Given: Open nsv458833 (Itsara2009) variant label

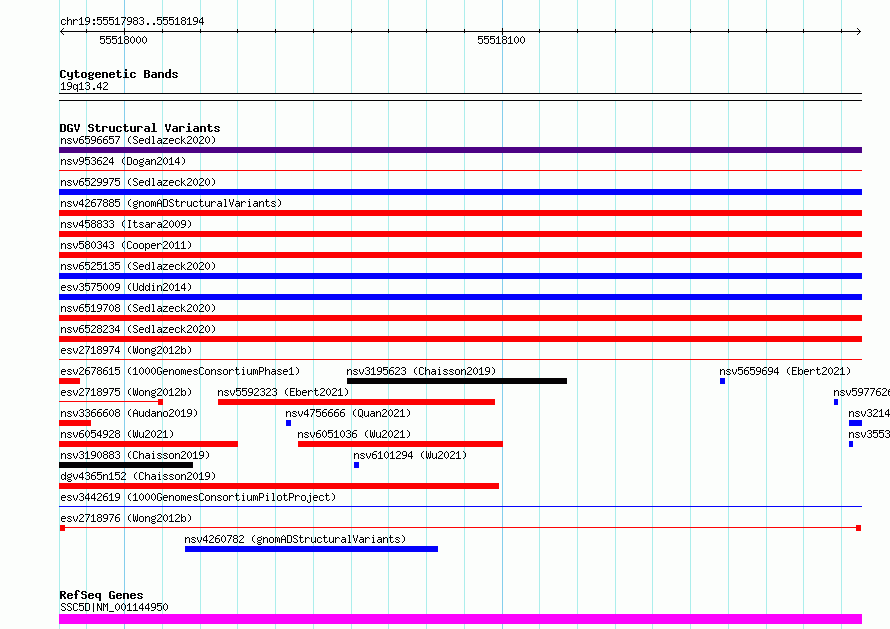Looking at the screenshot, I should pyautogui.click(x=126, y=224).
